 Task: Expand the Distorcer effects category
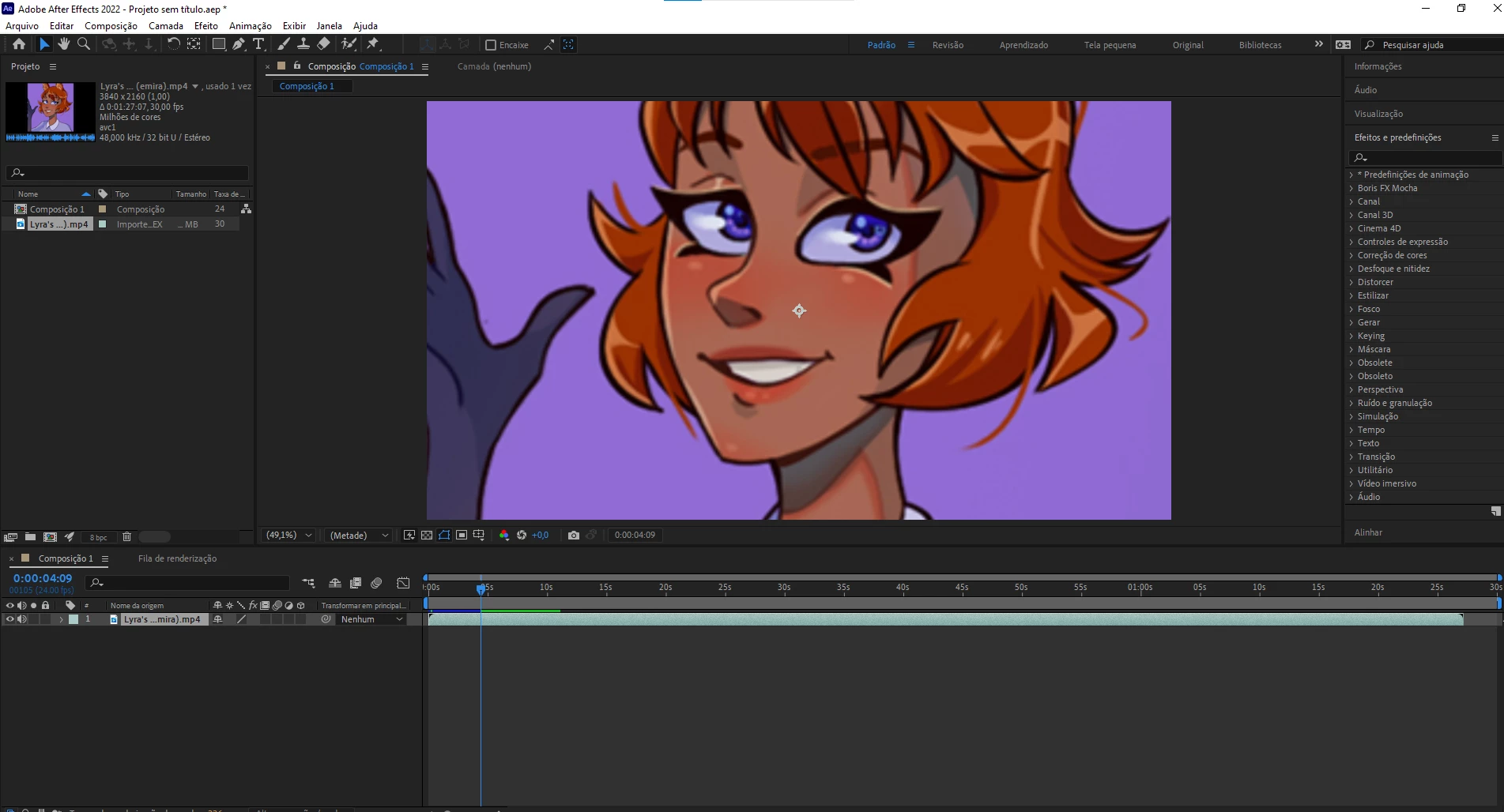point(1351,282)
